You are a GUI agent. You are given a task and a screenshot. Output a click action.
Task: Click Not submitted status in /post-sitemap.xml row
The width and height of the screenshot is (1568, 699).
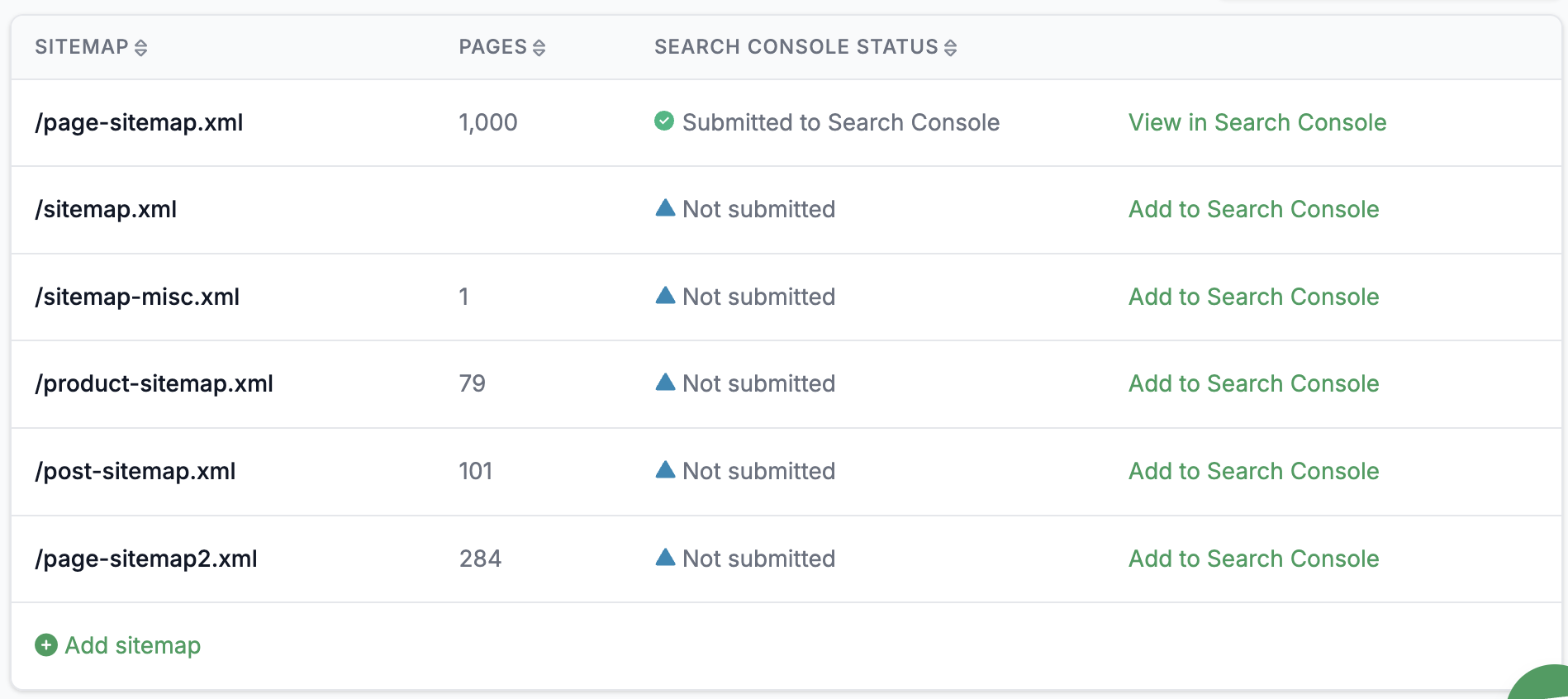[x=758, y=471]
